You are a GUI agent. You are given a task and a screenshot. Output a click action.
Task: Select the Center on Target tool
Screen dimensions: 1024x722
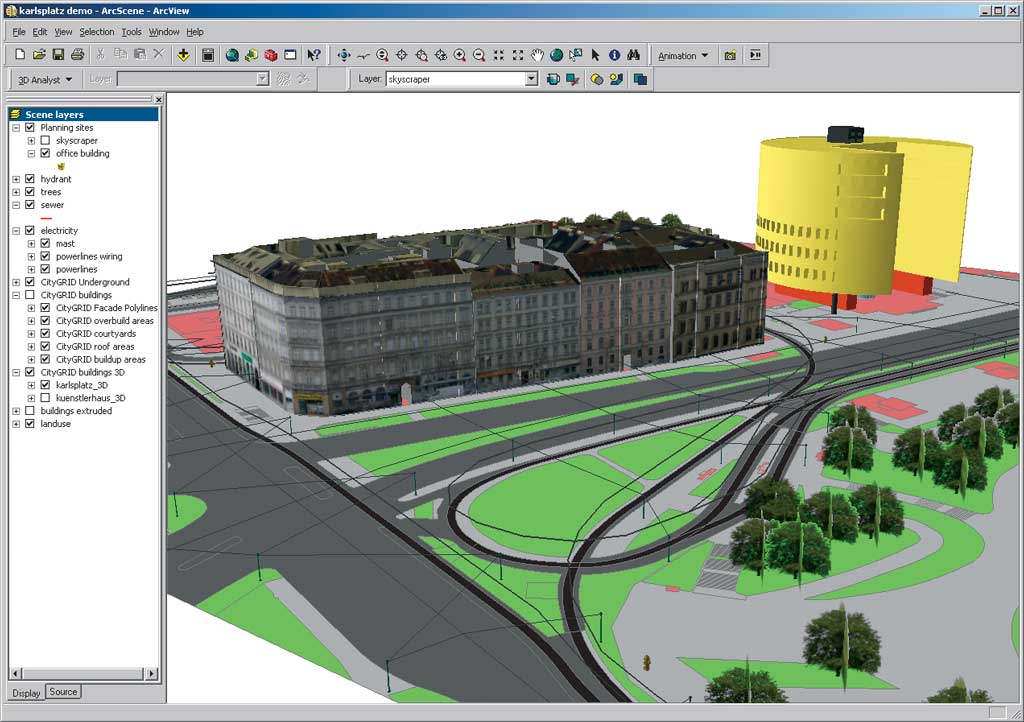[402, 55]
